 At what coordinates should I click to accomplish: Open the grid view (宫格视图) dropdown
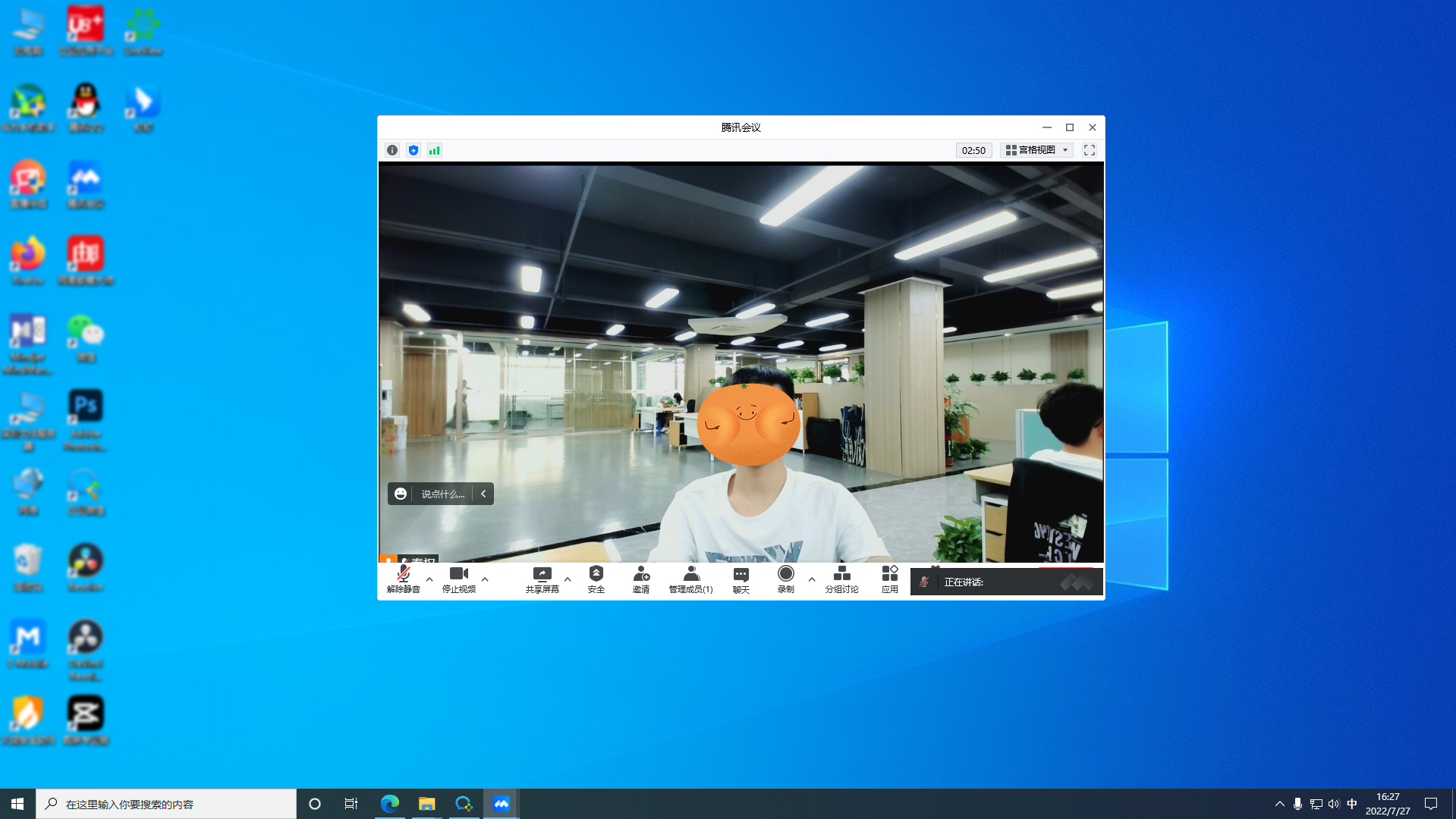1036,150
